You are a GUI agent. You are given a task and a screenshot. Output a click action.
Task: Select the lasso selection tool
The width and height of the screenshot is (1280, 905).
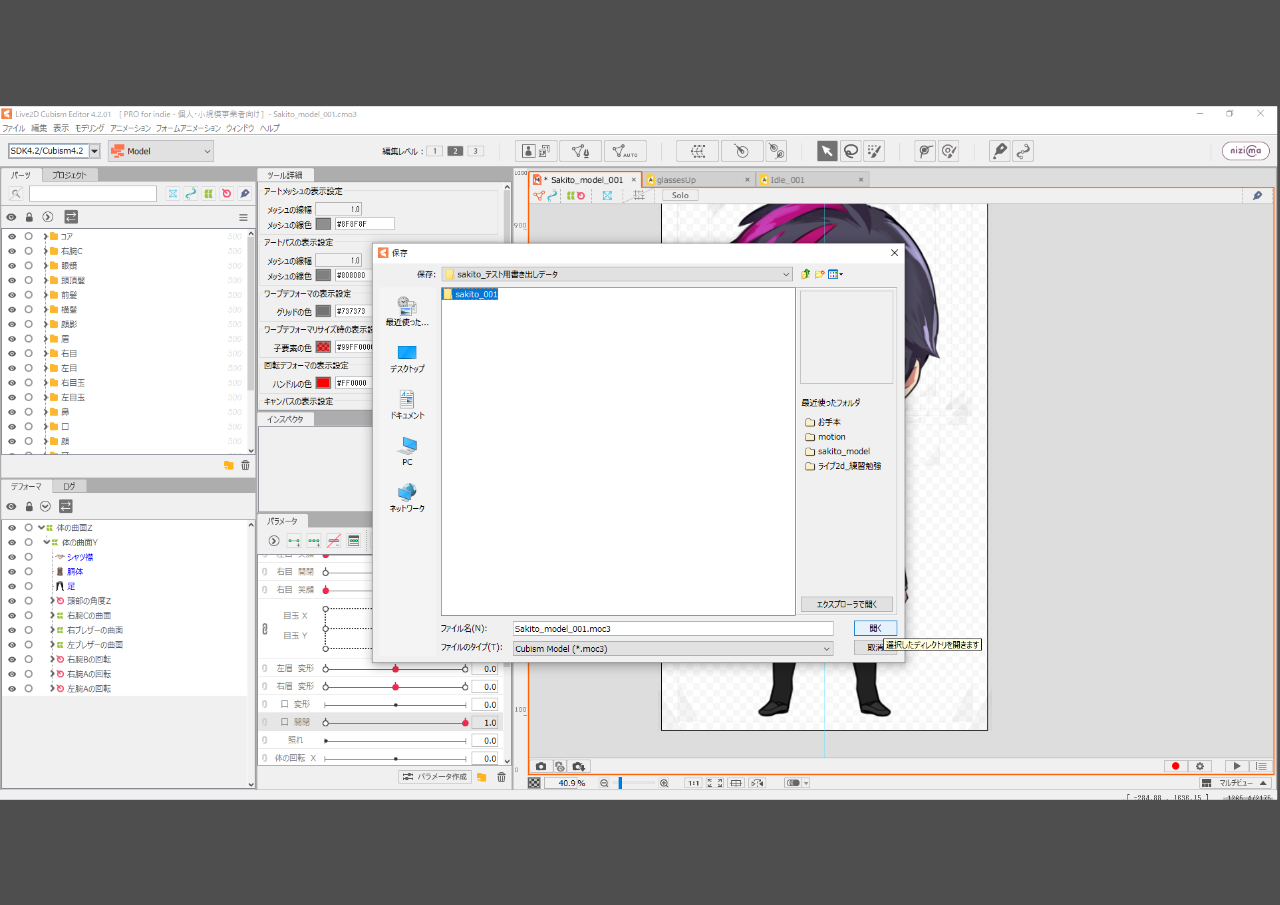point(851,151)
